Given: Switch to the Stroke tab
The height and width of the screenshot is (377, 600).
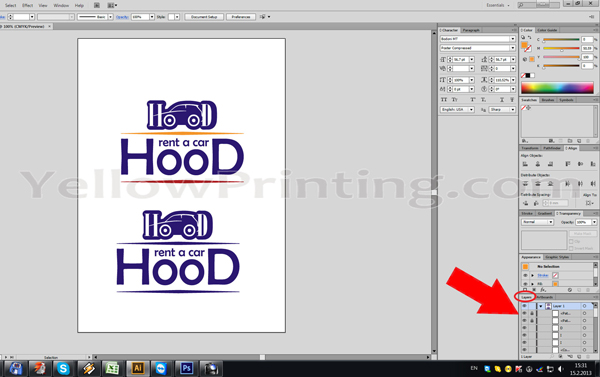Looking at the screenshot, I should pos(527,214).
